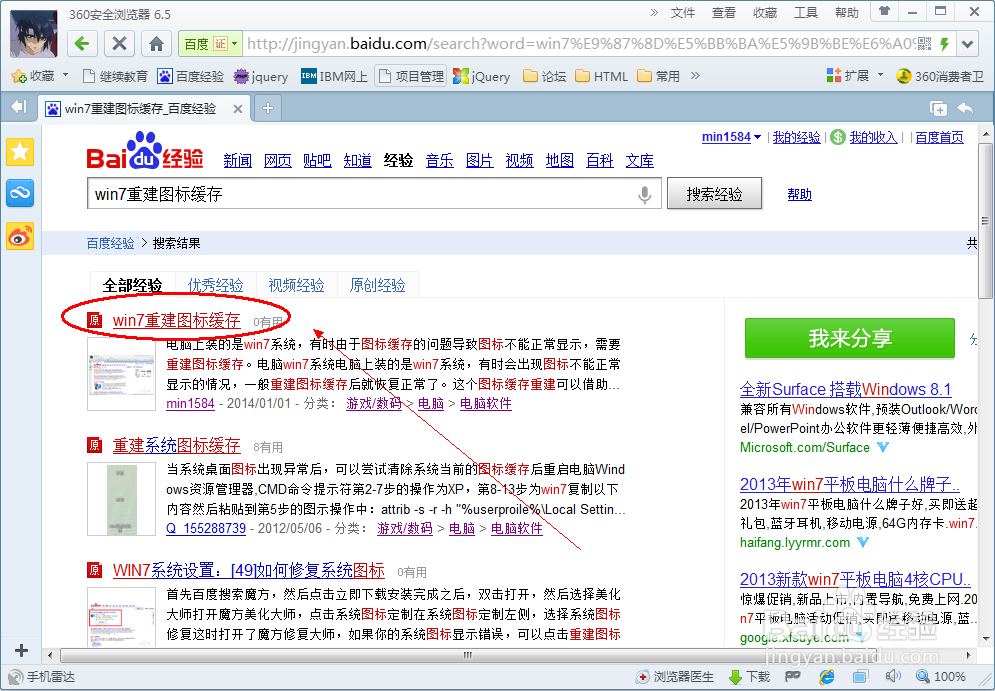Image resolution: width=995 pixels, height=691 pixels.
Task: Open the yellow star sidebar favorites
Action: tap(20, 152)
